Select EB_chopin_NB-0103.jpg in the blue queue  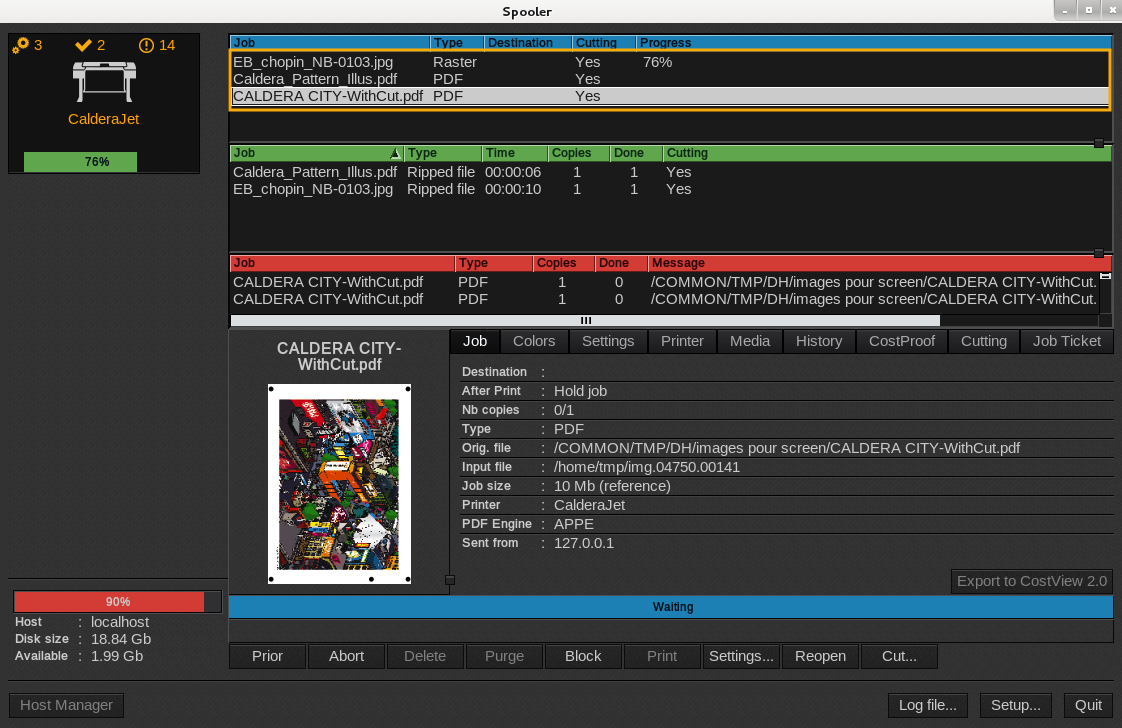click(313, 62)
